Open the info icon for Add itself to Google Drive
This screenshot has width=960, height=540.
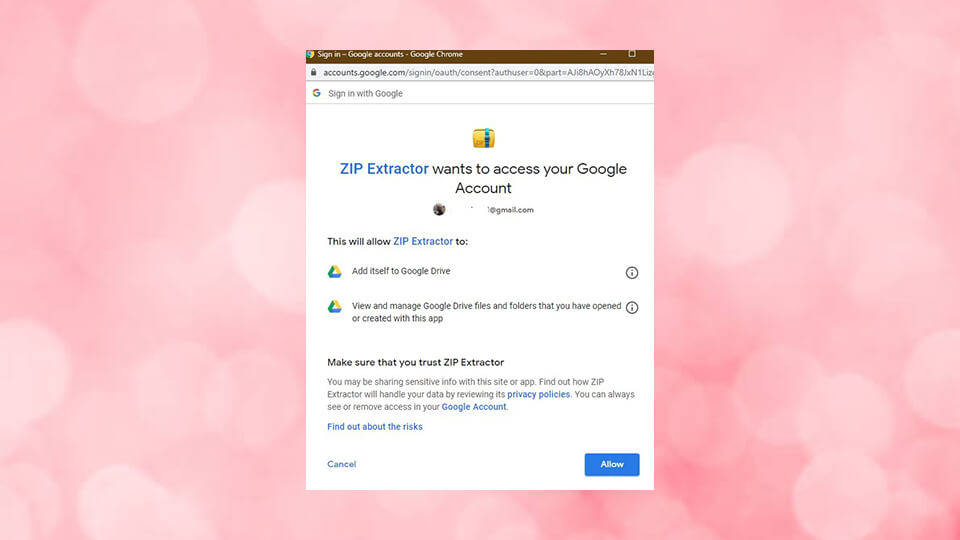[632, 272]
